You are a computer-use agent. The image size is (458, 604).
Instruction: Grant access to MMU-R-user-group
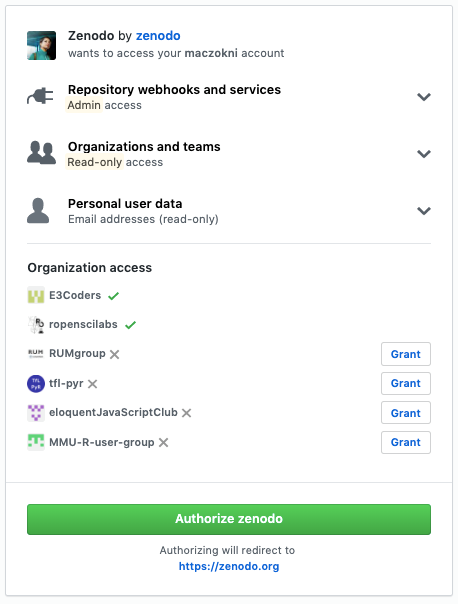[x=406, y=442]
